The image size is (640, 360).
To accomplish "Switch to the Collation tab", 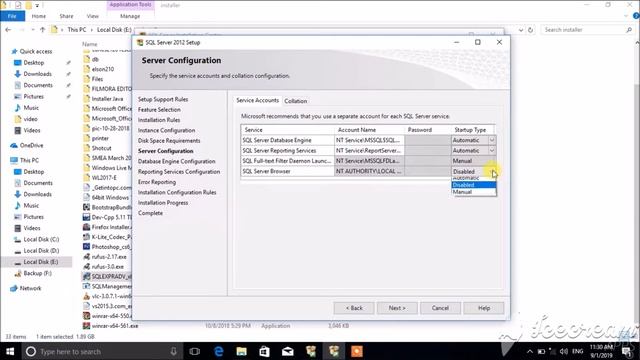I will [296, 101].
